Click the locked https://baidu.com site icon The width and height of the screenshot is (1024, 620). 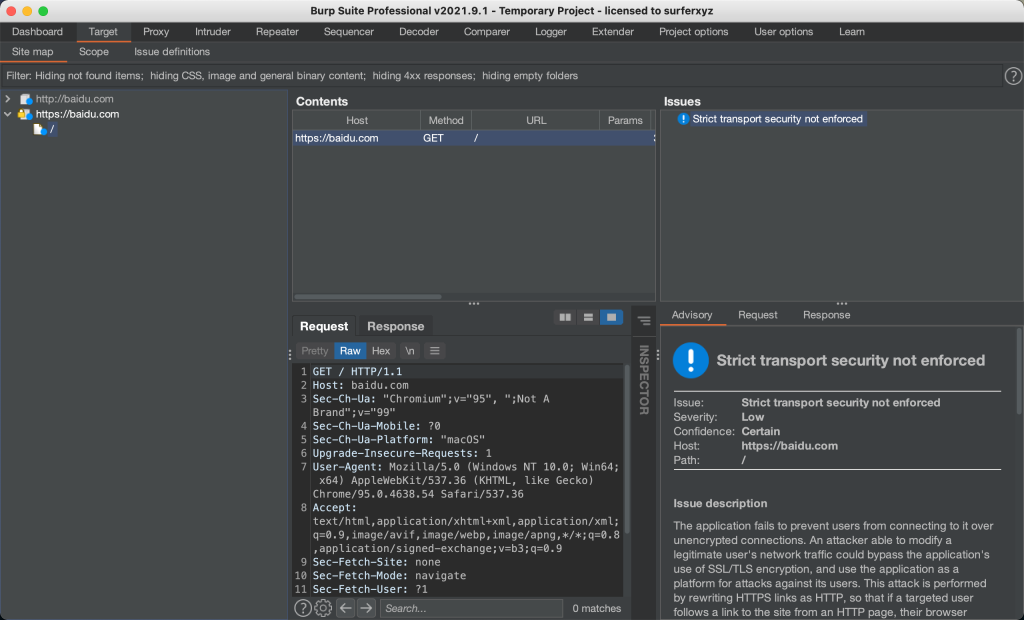(25, 114)
